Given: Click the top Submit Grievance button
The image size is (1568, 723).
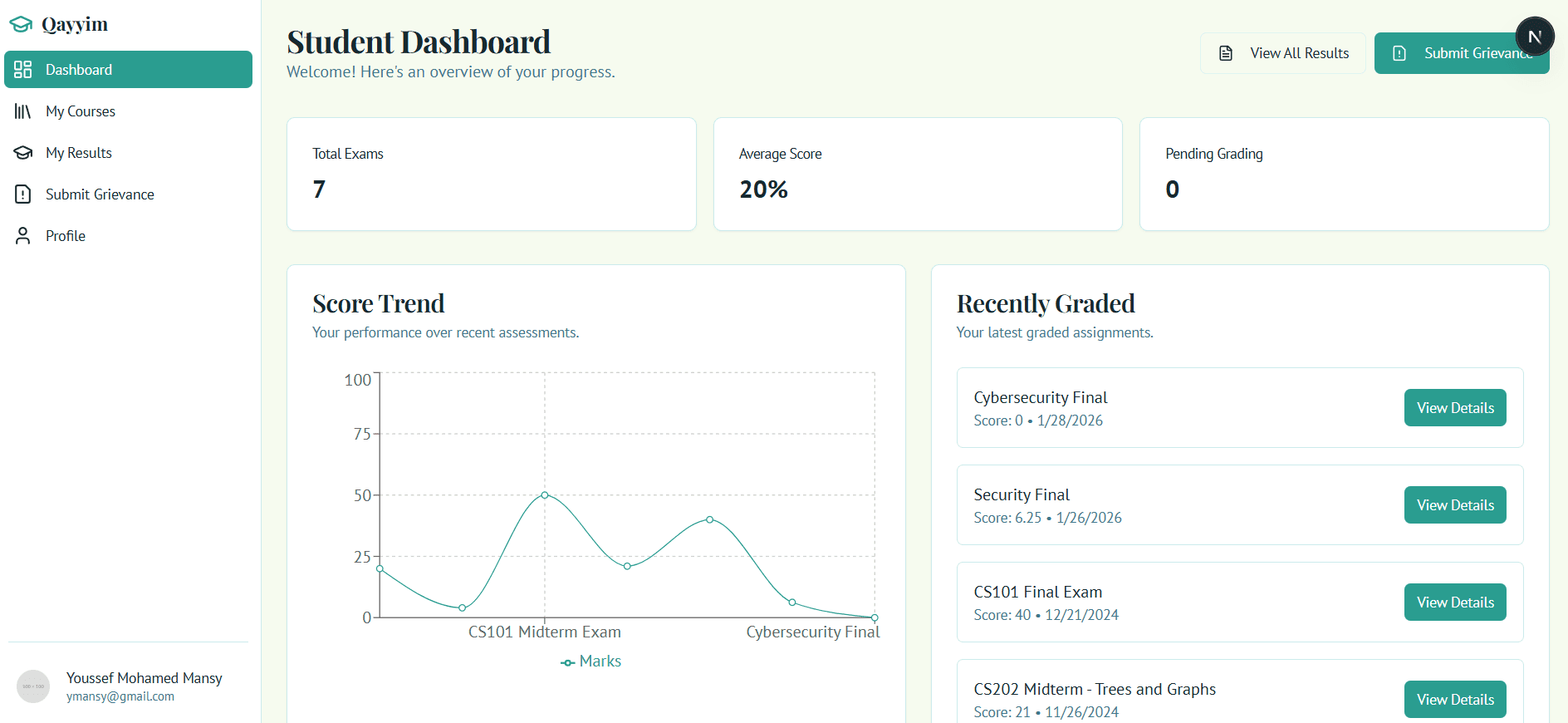Looking at the screenshot, I should coord(1462,53).
